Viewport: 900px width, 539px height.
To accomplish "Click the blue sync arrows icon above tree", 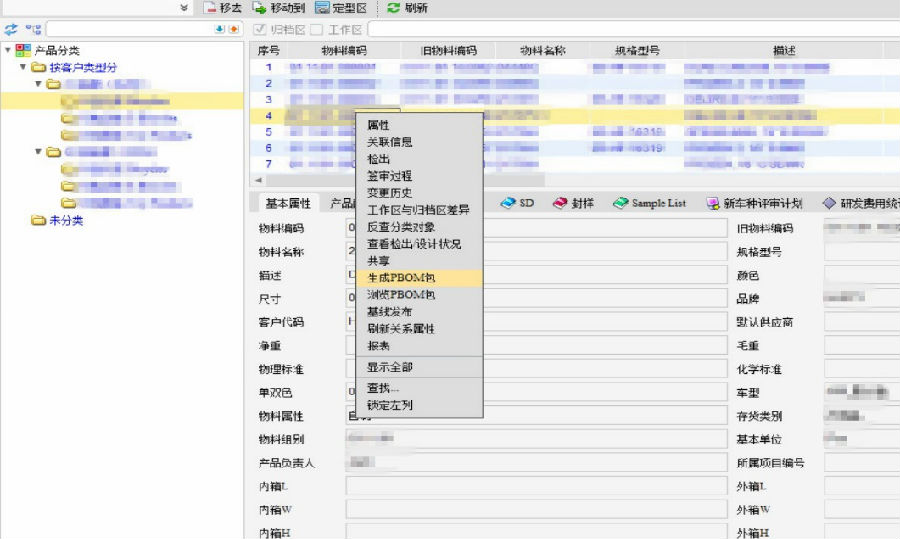I will point(11,29).
